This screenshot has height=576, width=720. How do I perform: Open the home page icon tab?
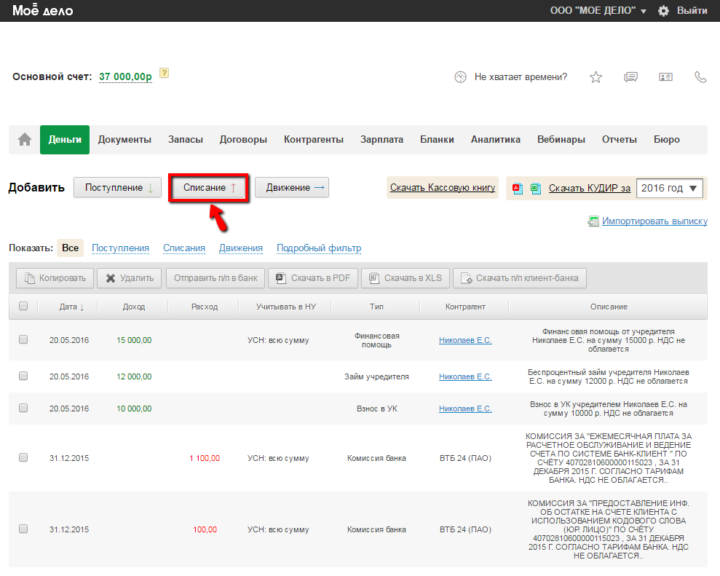pyautogui.click(x=24, y=140)
